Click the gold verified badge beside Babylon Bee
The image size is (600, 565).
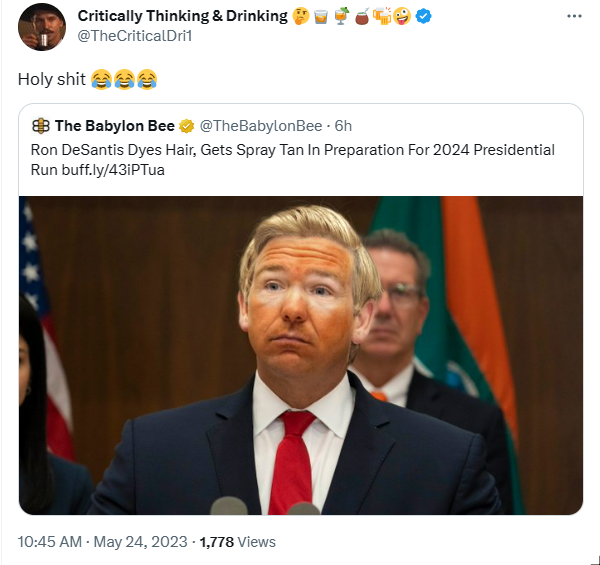click(186, 126)
